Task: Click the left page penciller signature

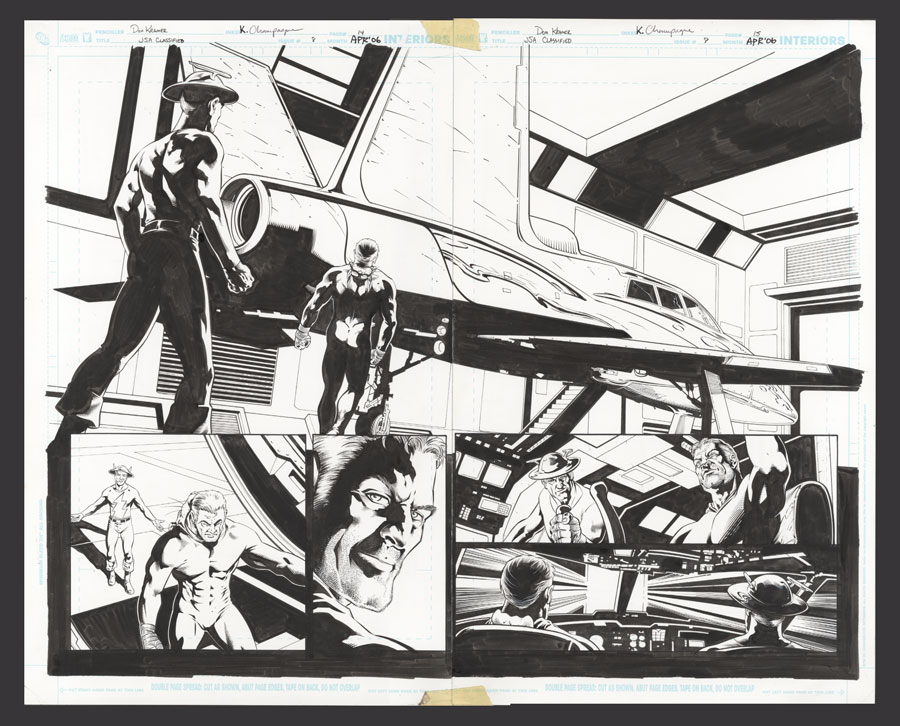Action: coord(148,29)
